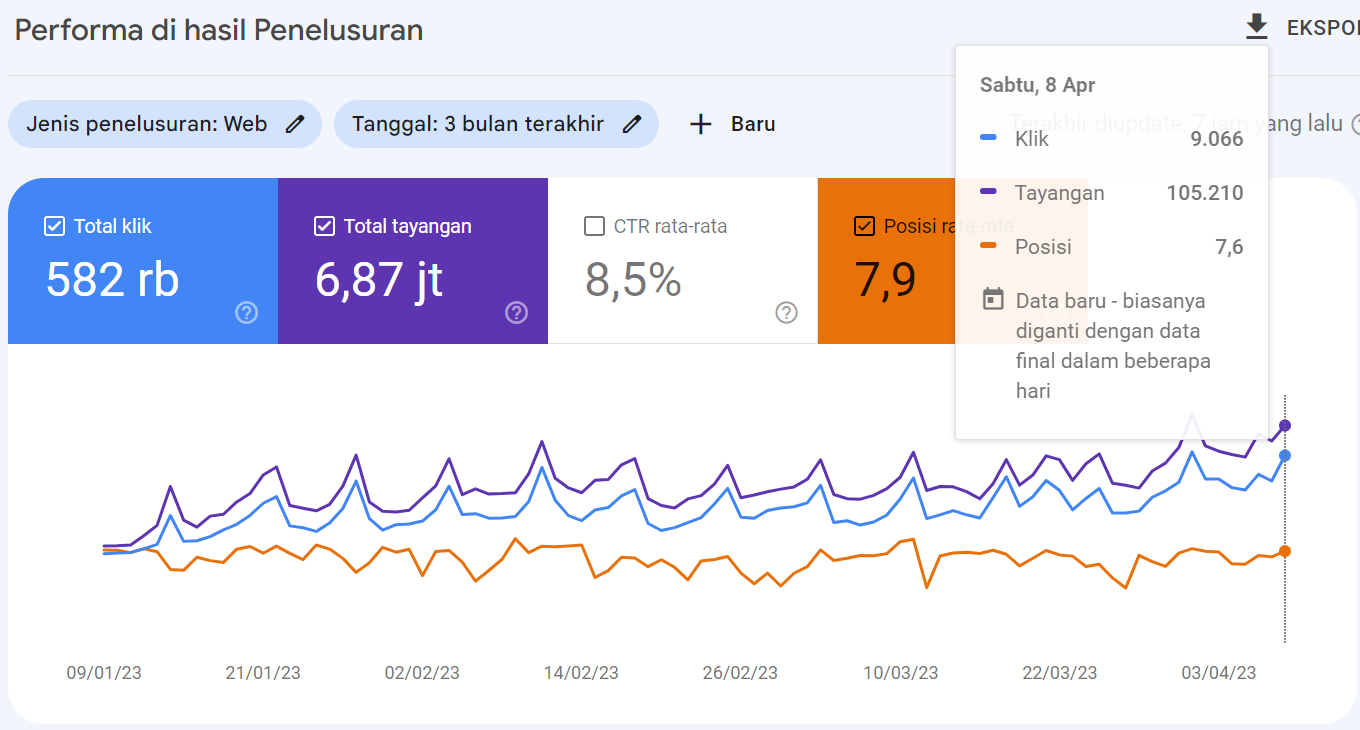Image resolution: width=1360 pixels, height=730 pixels.
Task: Click the orange Posisi legend dash in tooltip
Action: coord(988,244)
